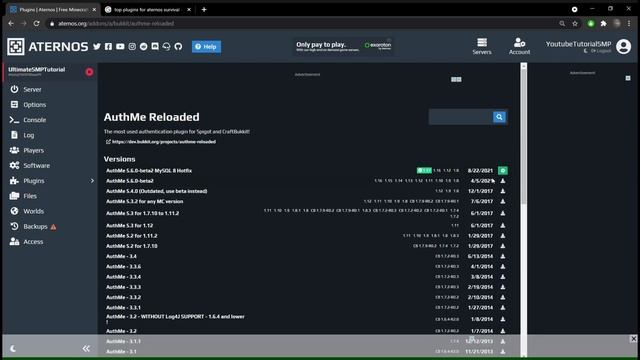Click the red server stop status icon

89,72
